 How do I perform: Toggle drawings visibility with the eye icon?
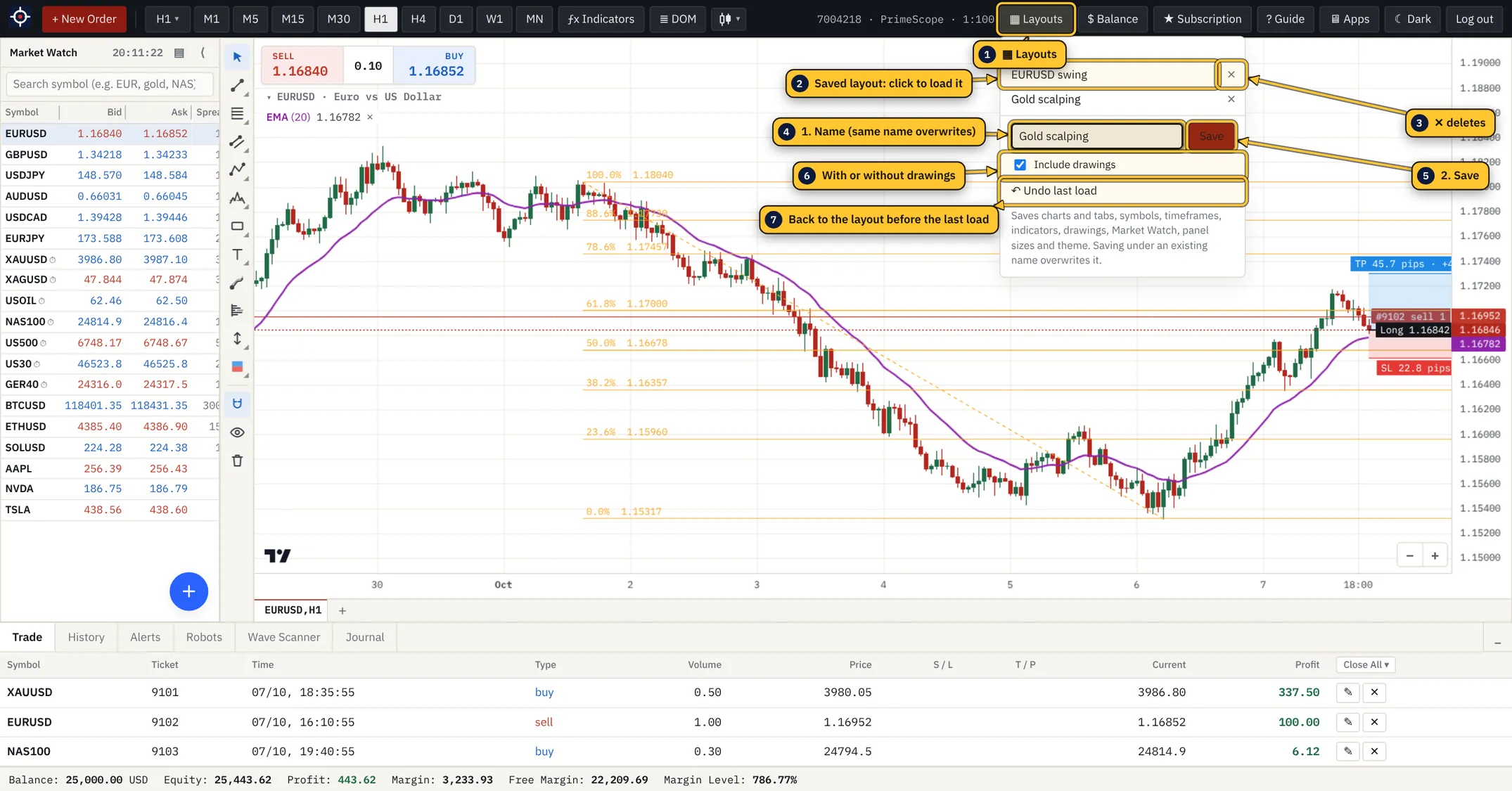pos(238,432)
